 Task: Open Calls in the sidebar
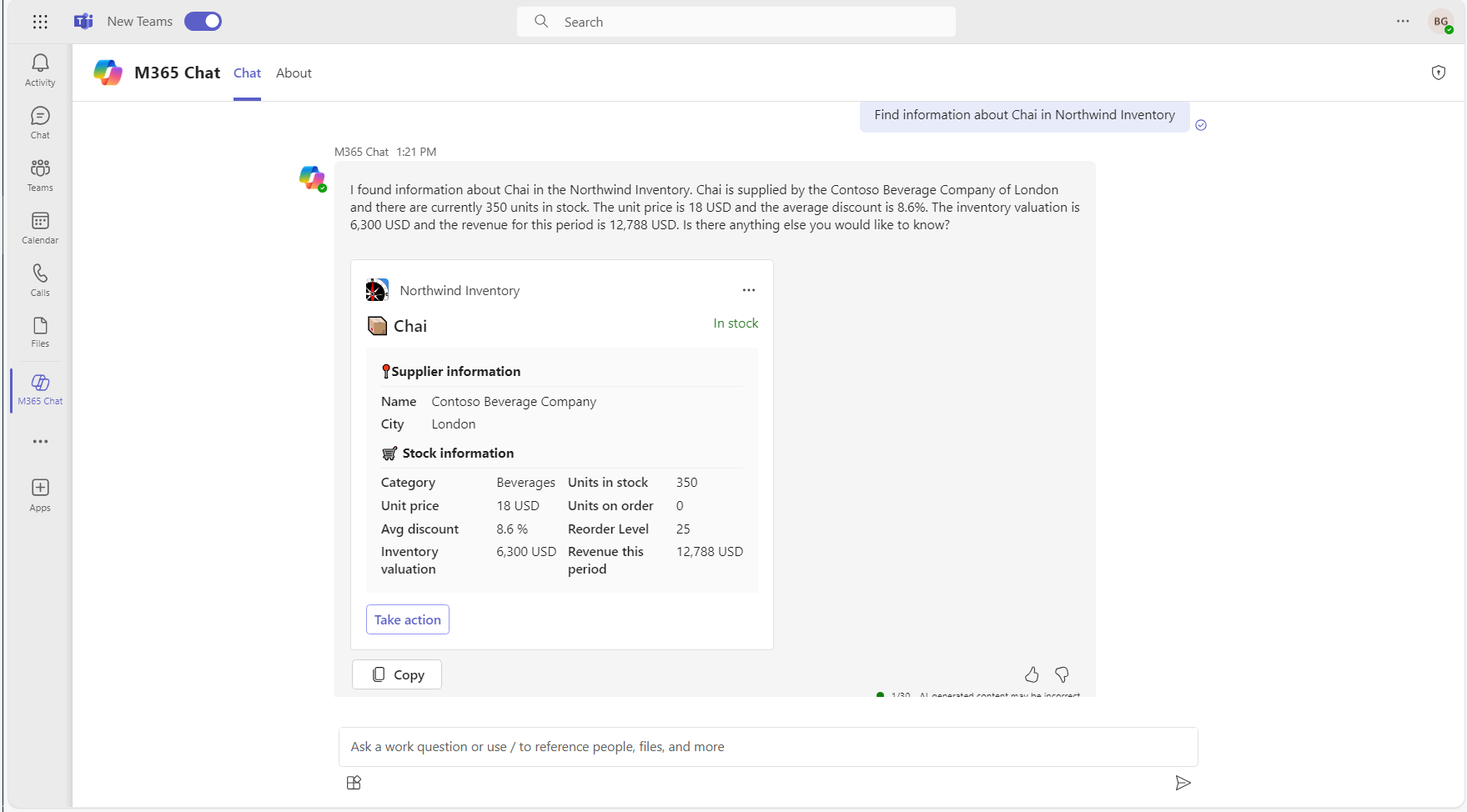click(x=40, y=281)
